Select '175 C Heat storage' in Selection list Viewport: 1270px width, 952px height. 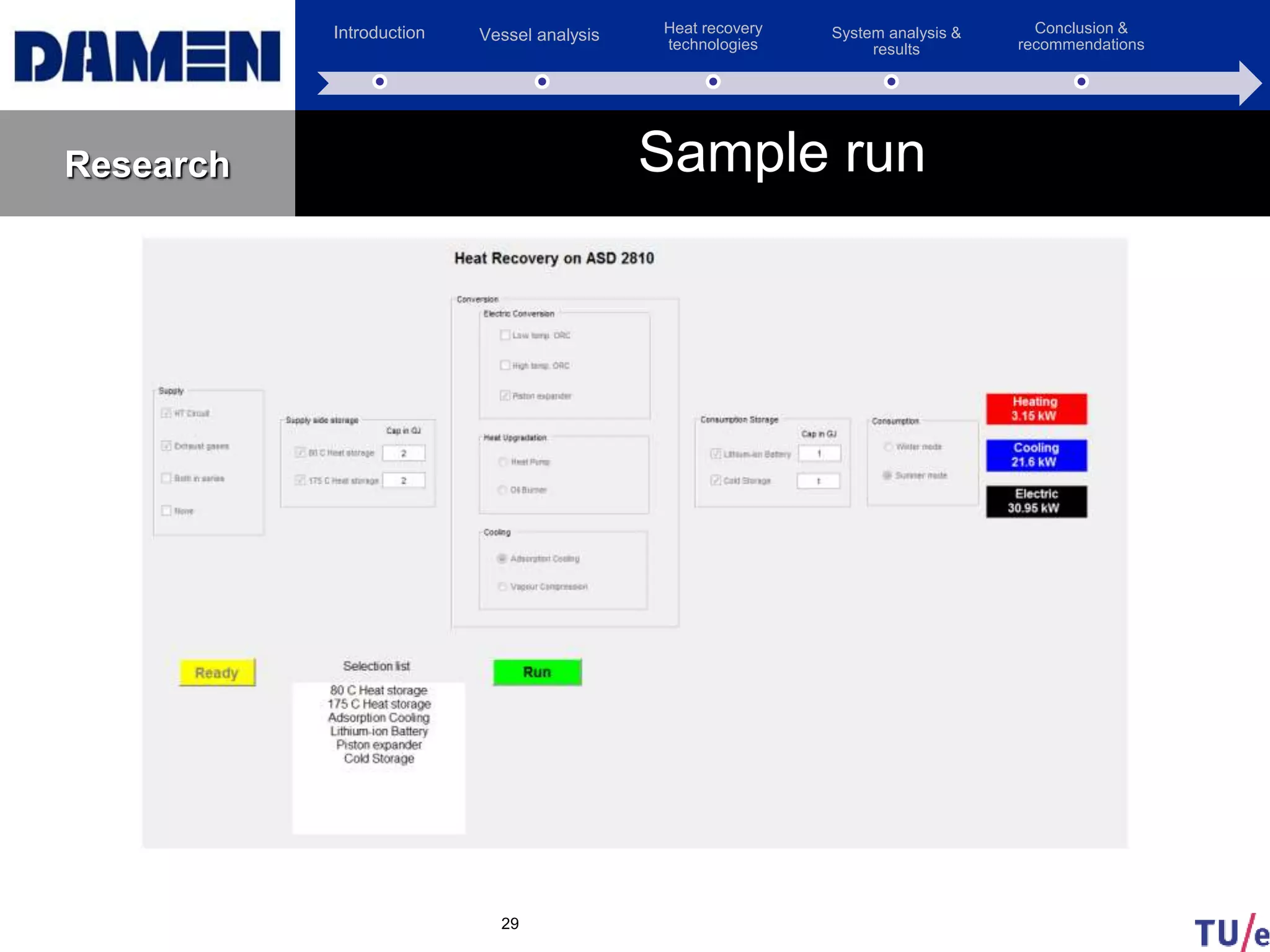click(379, 704)
